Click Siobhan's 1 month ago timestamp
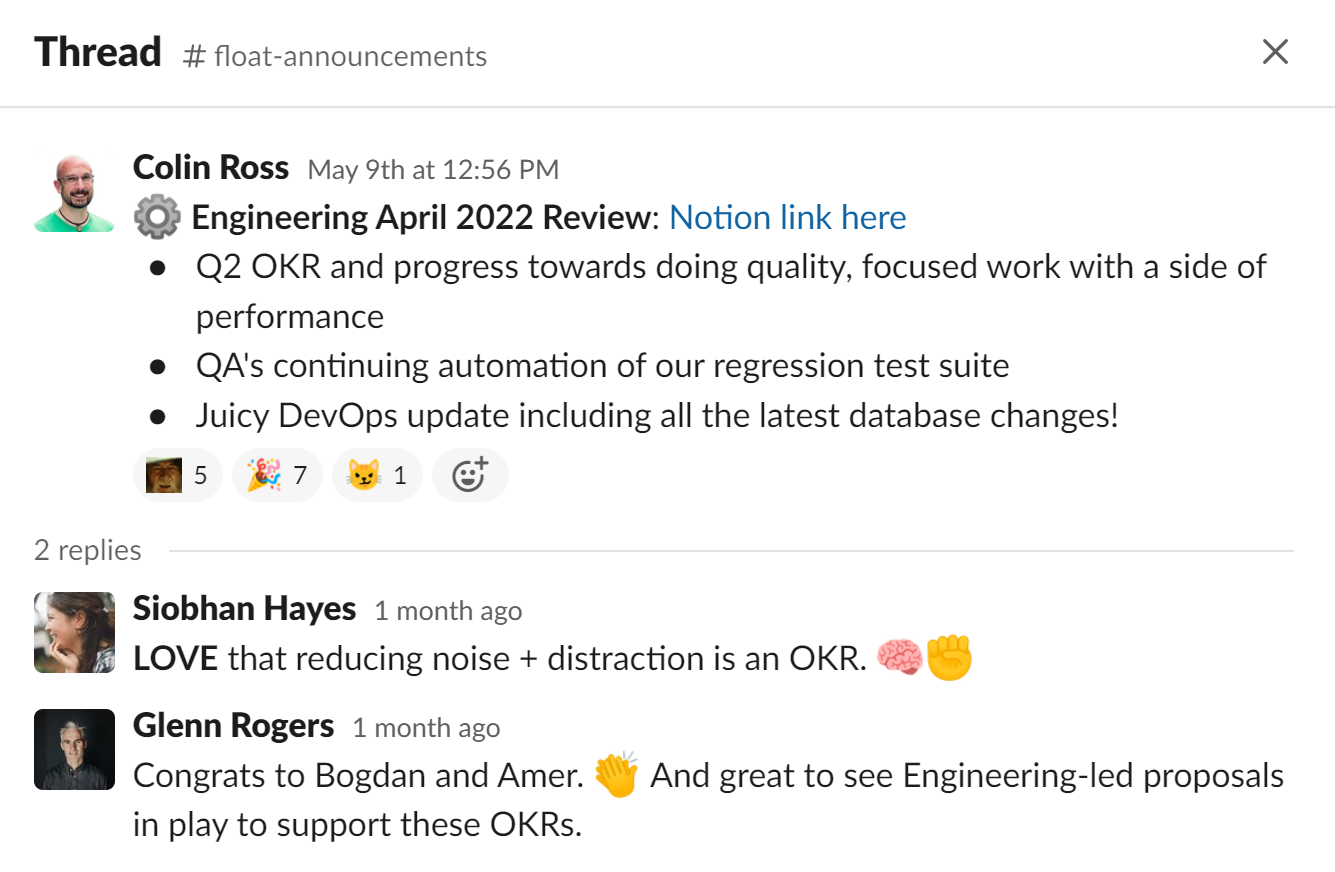 click(x=448, y=611)
